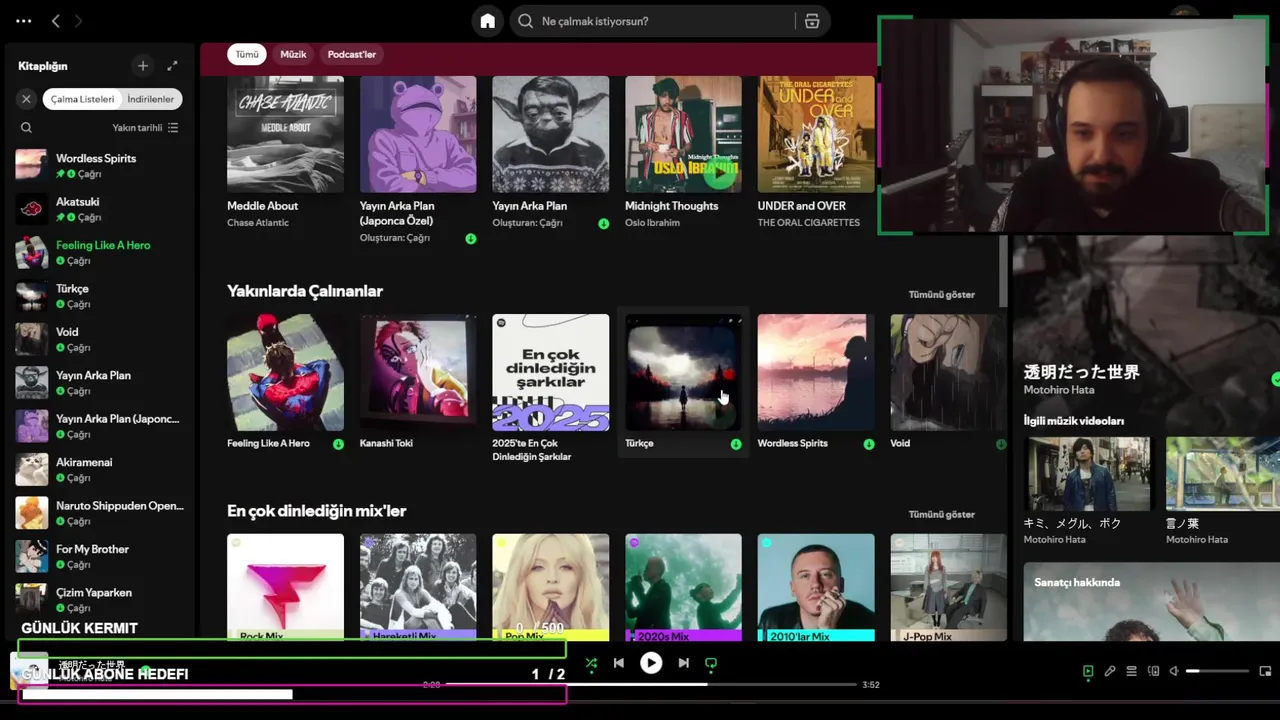Open Akiramenai playlist in sidebar

[x=100, y=470]
